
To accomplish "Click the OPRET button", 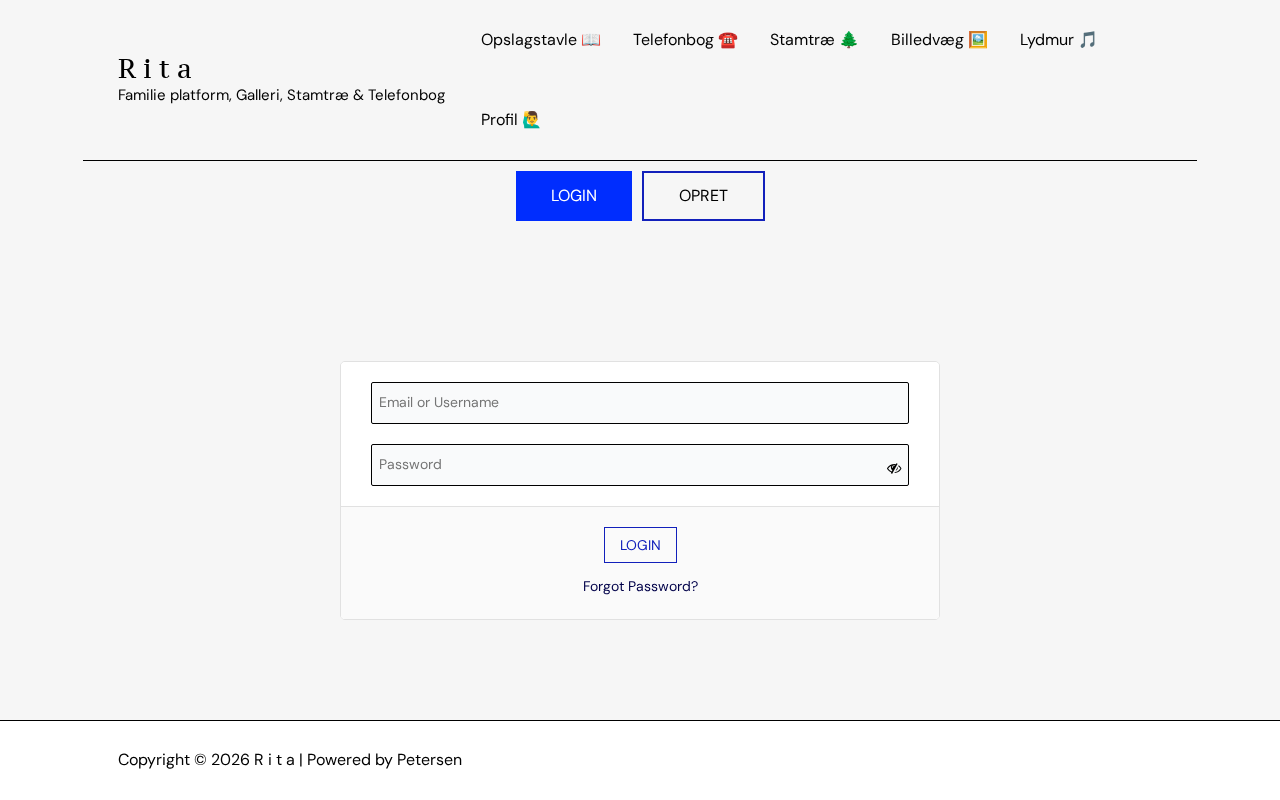I will click(703, 196).
